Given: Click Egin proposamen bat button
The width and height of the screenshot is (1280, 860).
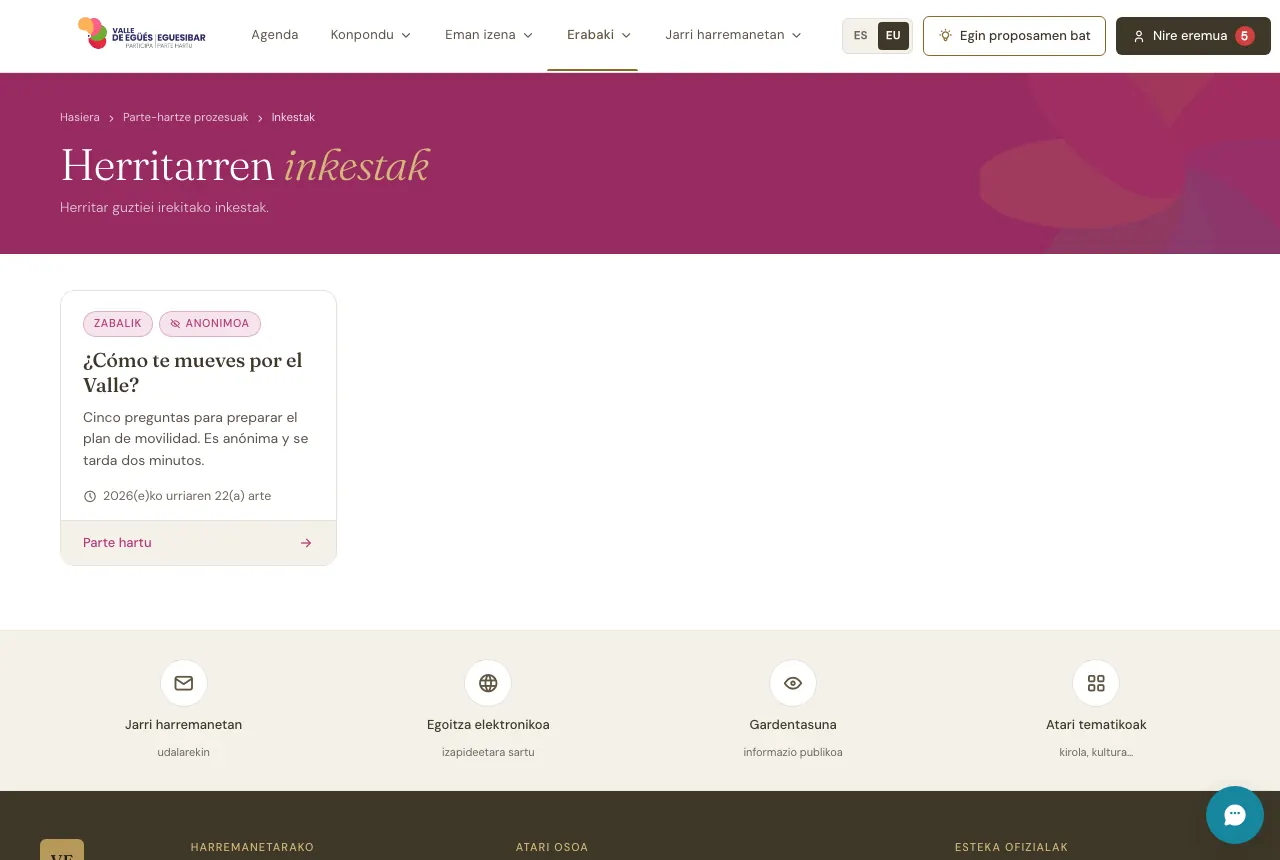Looking at the screenshot, I should [1014, 36].
